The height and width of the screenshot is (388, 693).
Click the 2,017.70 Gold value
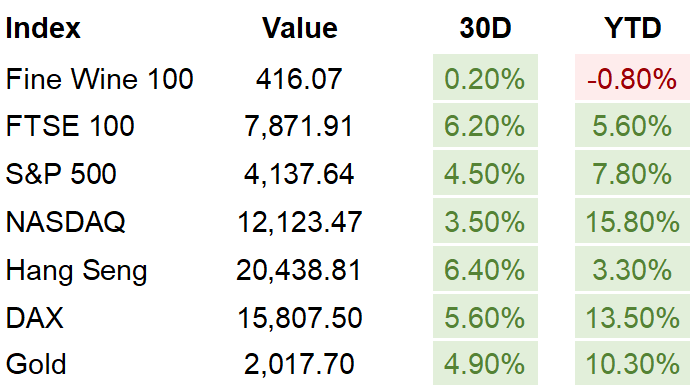(x=299, y=365)
